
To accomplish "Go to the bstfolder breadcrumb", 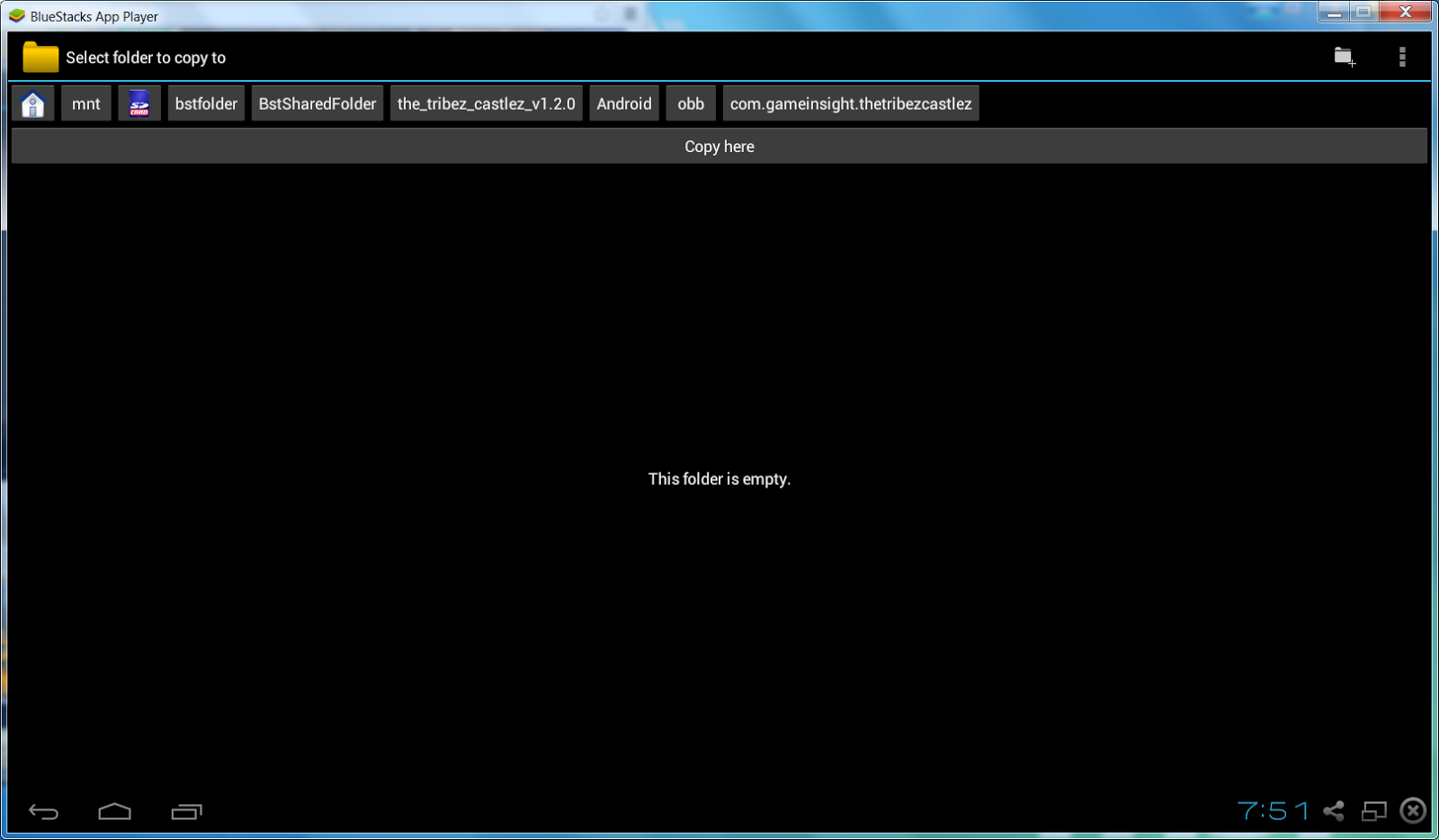I will pyautogui.click(x=206, y=103).
